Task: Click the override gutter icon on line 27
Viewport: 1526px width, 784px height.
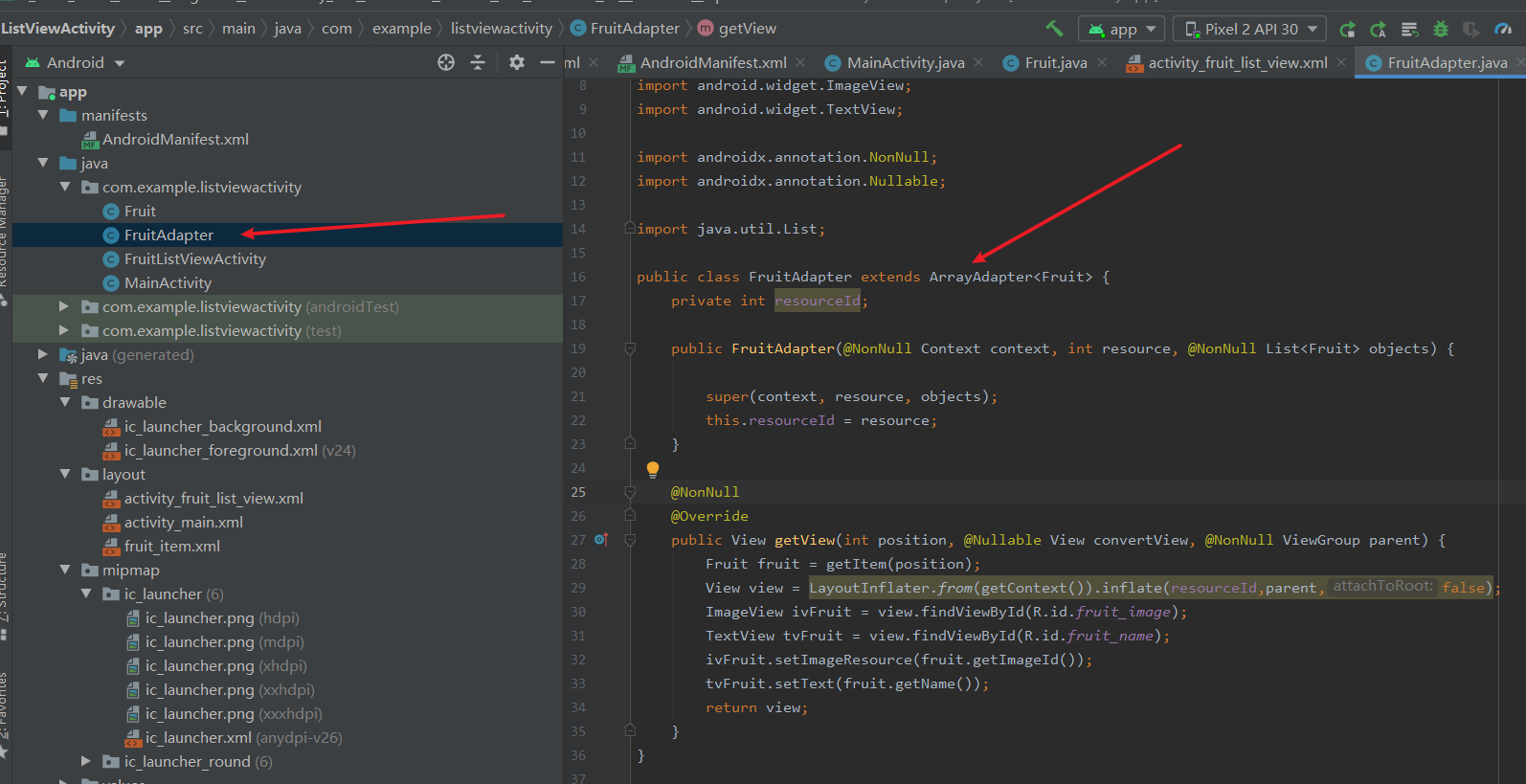Action: click(x=601, y=540)
